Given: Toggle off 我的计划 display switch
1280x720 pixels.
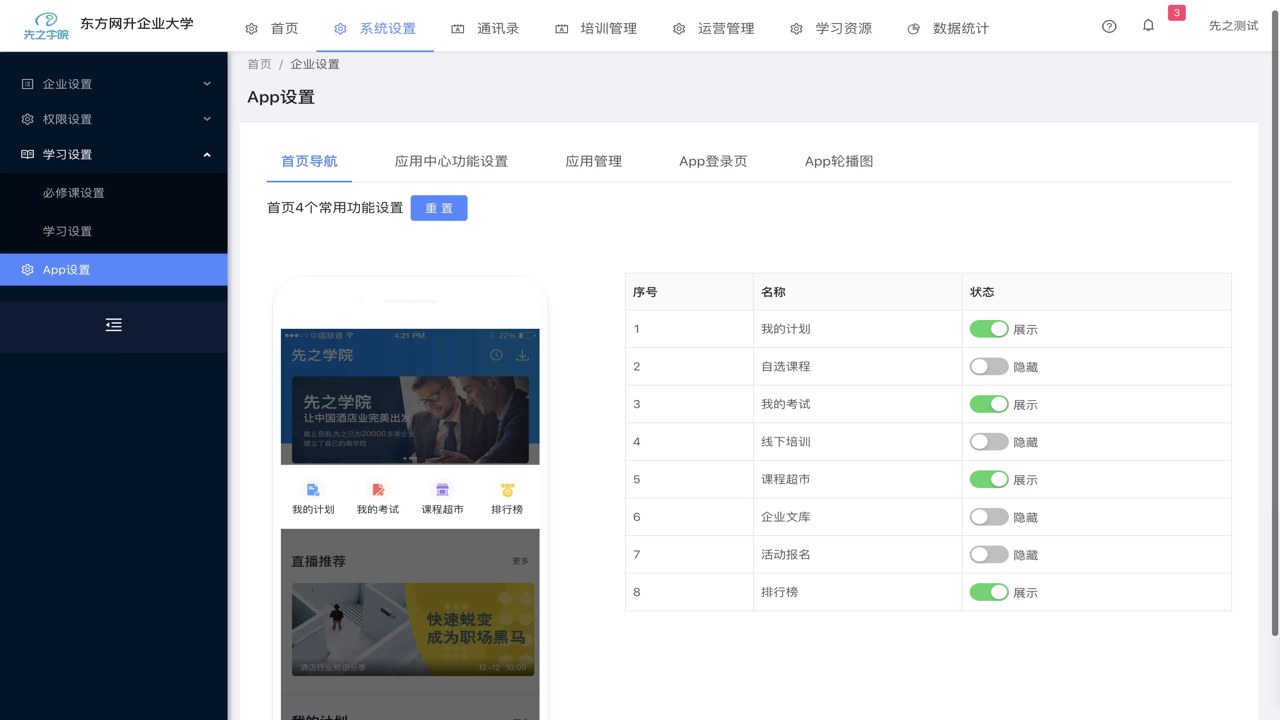Looking at the screenshot, I should point(989,329).
